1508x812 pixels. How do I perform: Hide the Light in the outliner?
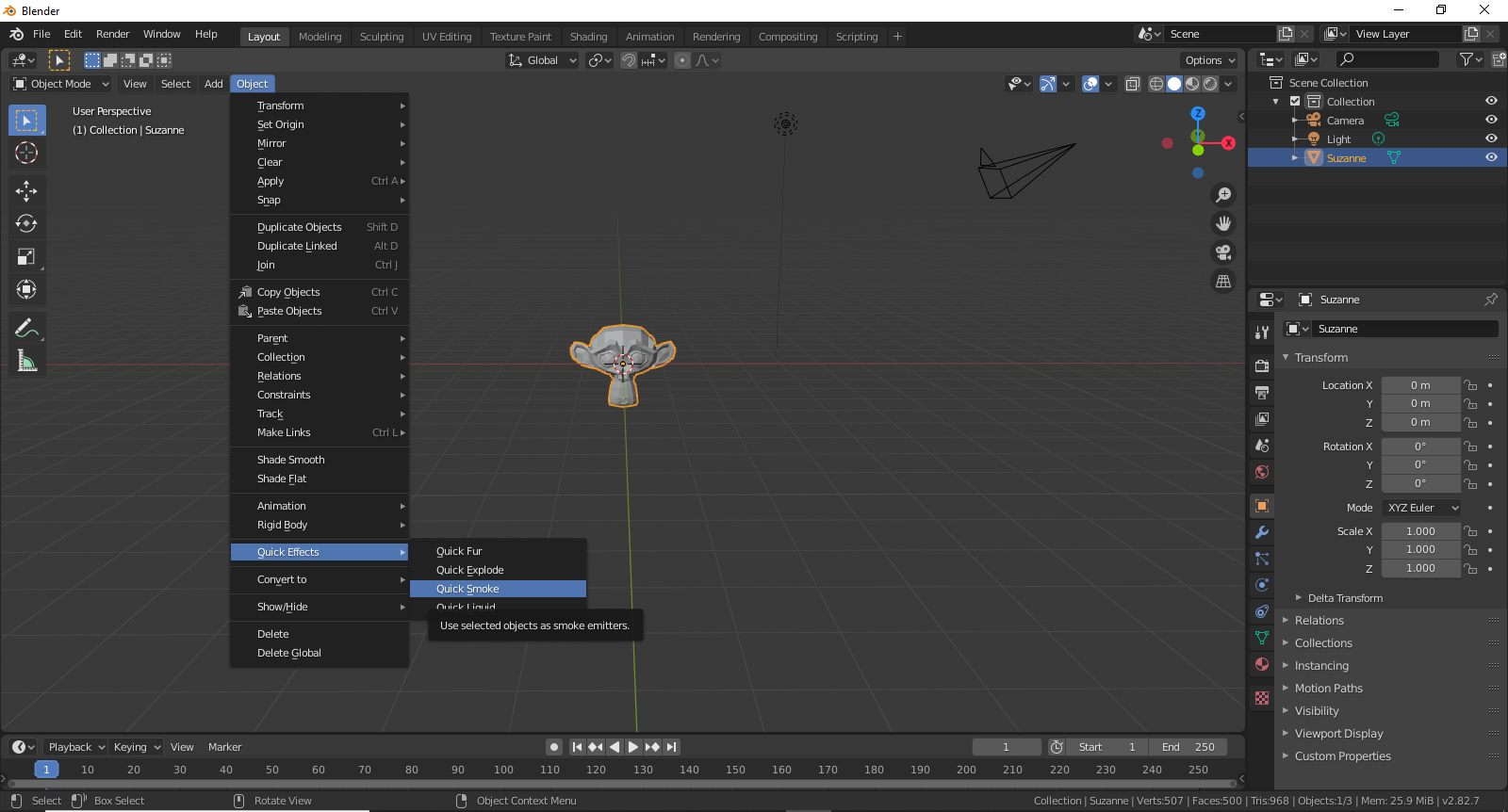[x=1491, y=139]
